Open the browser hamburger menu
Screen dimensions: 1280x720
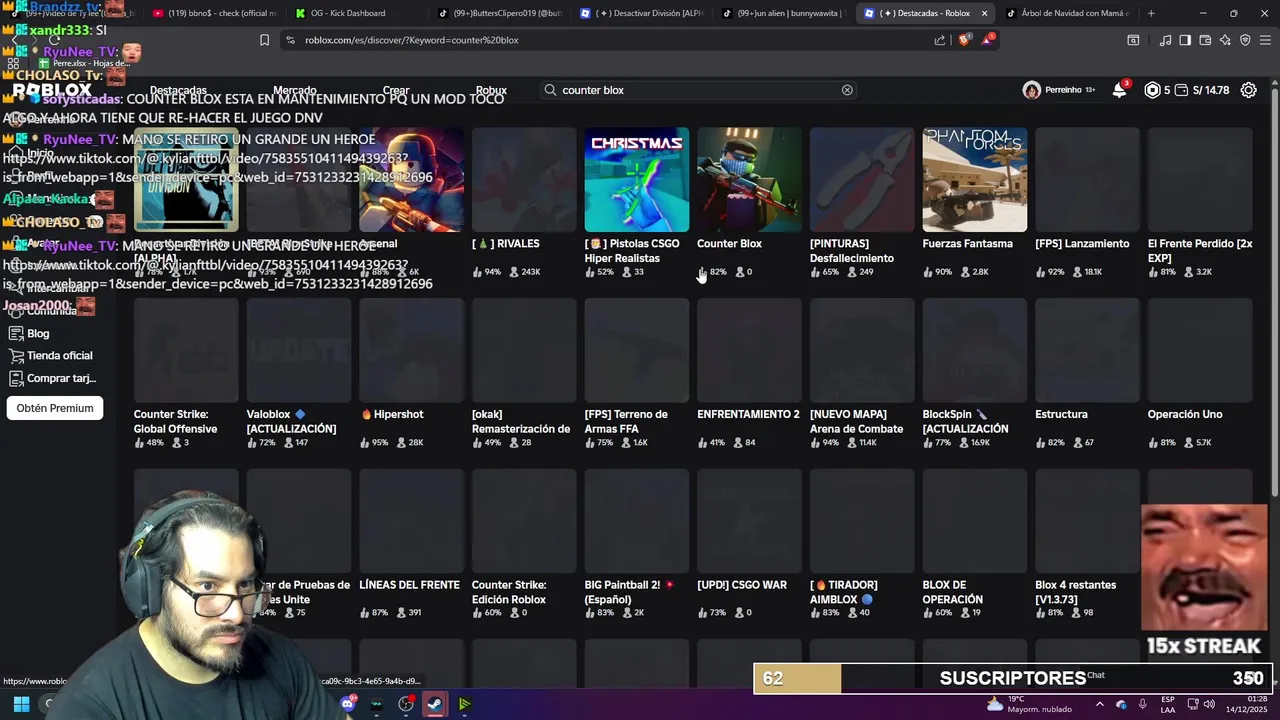pos(1265,40)
